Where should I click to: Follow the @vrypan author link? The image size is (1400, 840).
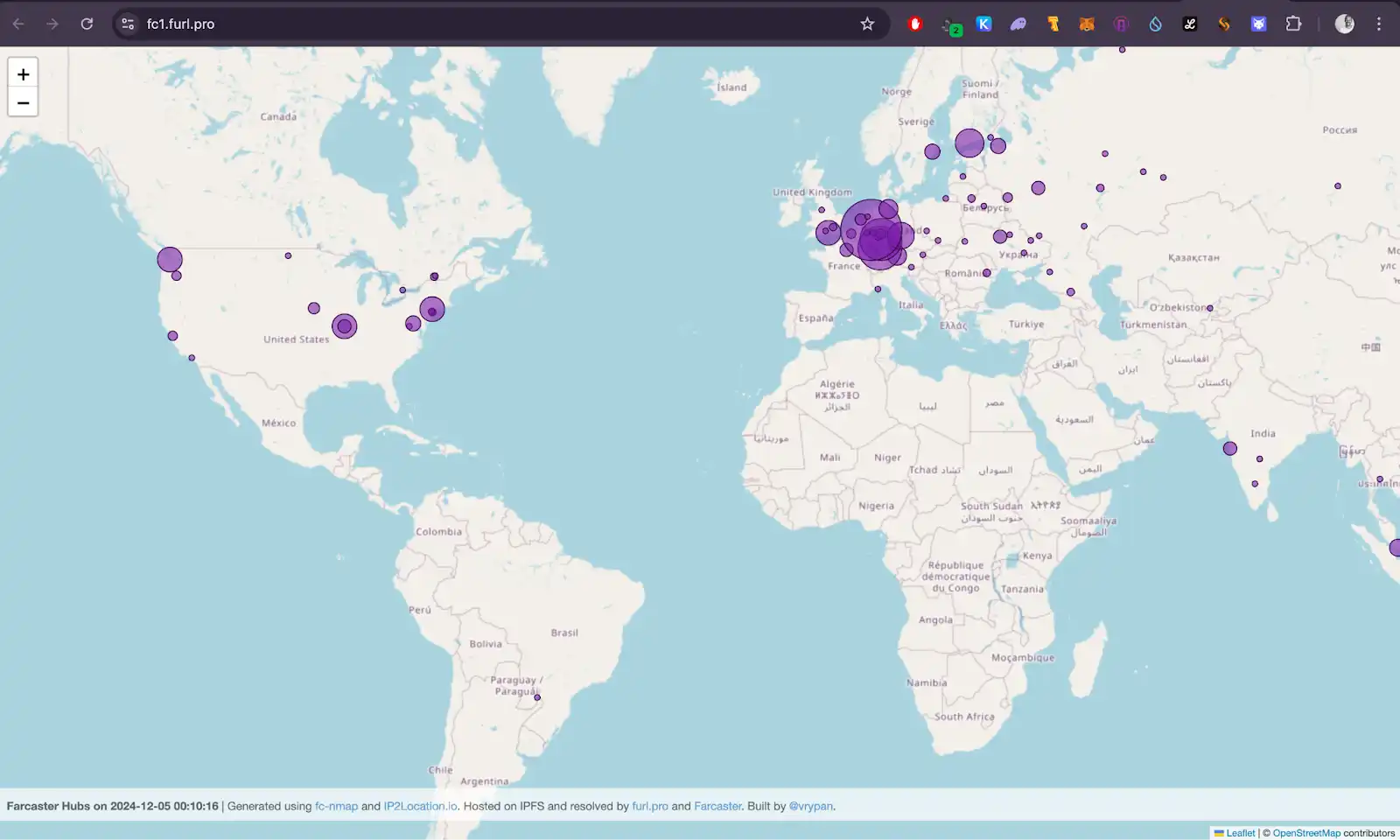(x=810, y=806)
